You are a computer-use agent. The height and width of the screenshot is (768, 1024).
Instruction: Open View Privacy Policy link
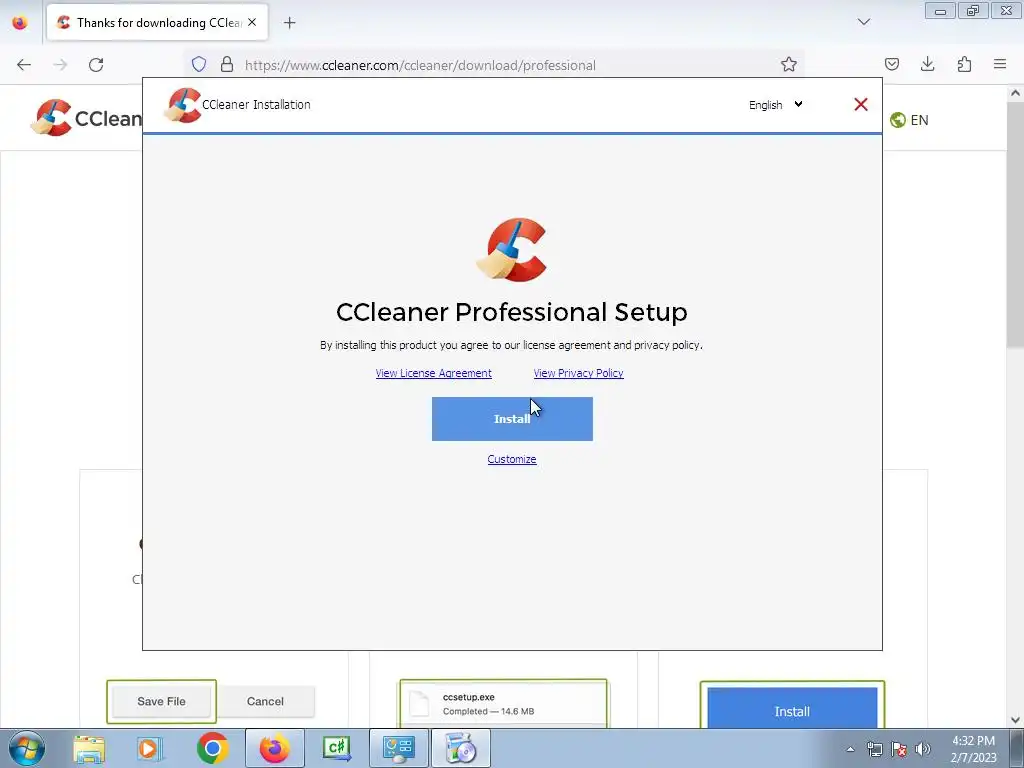pos(579,373)
